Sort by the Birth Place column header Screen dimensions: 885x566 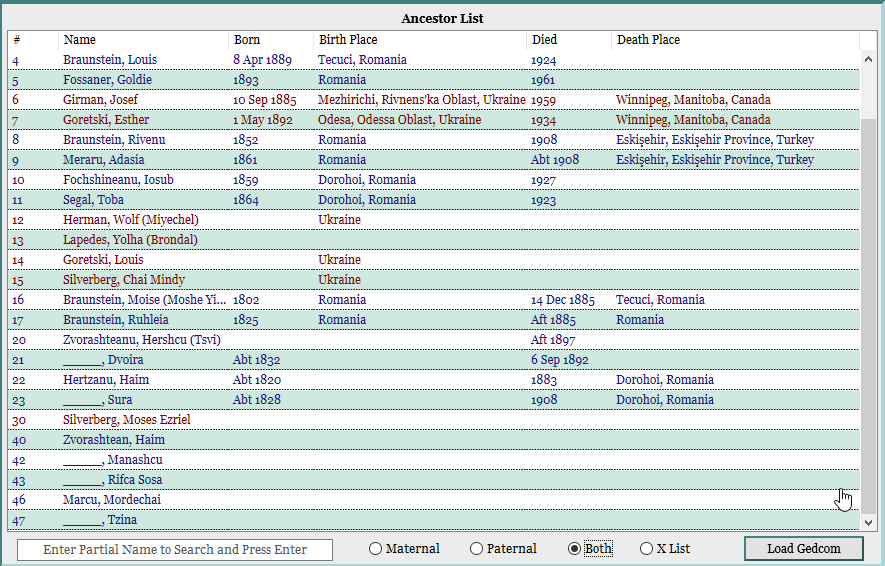tap(420, 40)
